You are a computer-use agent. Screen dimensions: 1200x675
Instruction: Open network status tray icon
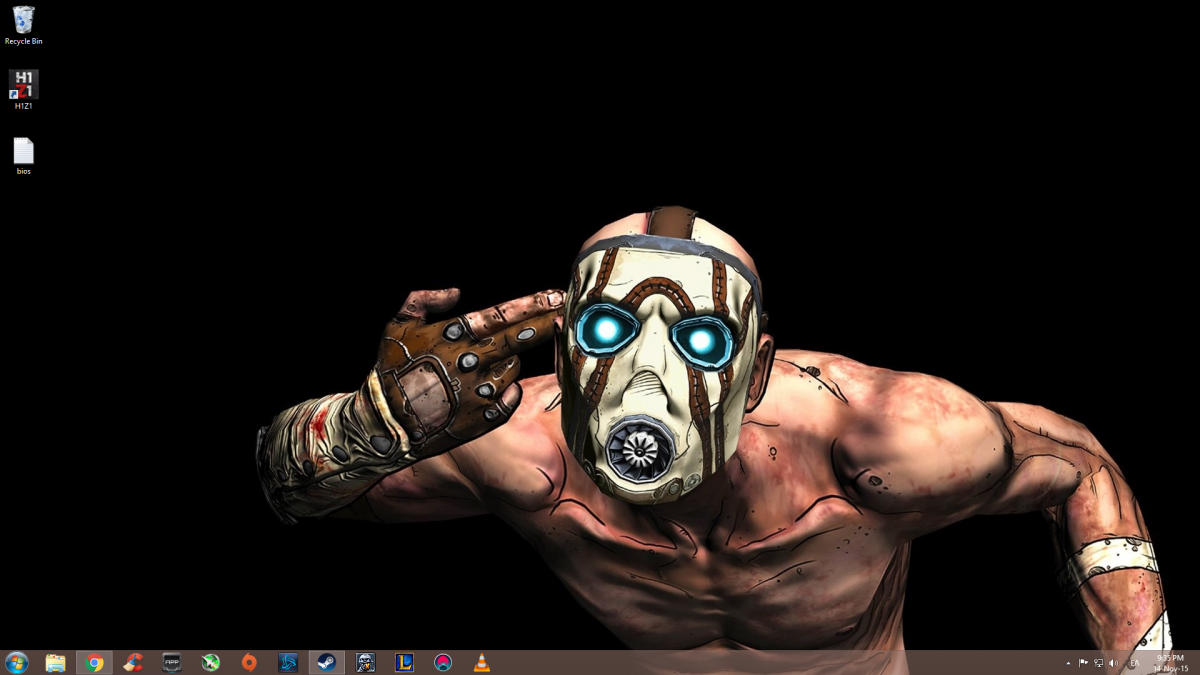[1098, 663]
